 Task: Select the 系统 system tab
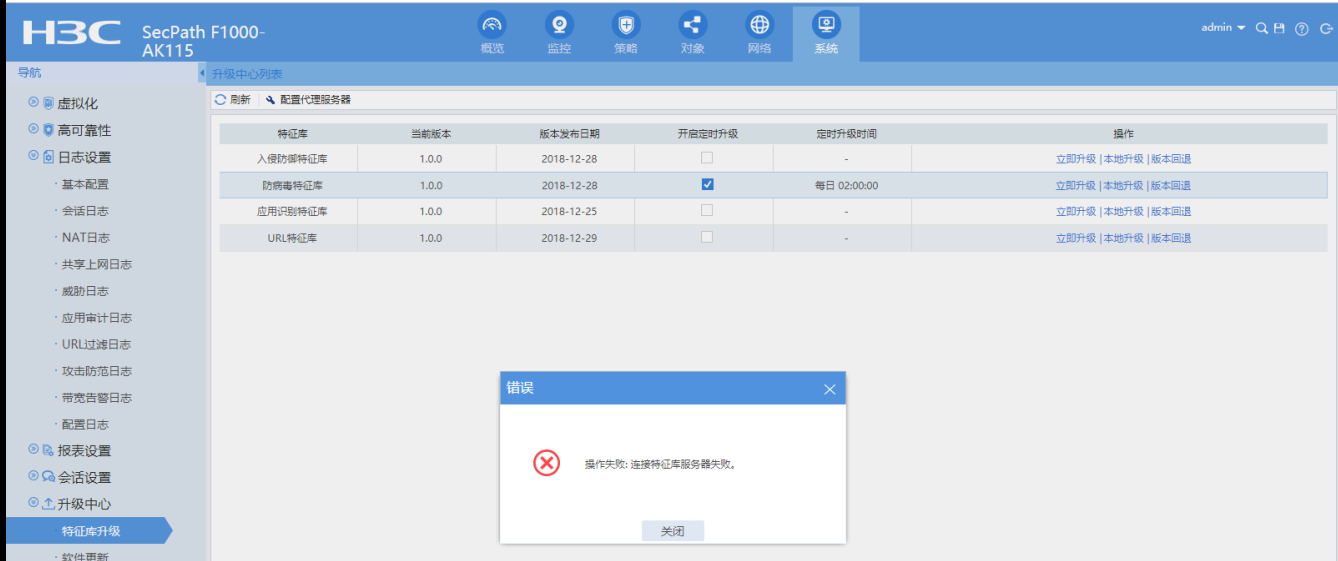tap(826, 33)
